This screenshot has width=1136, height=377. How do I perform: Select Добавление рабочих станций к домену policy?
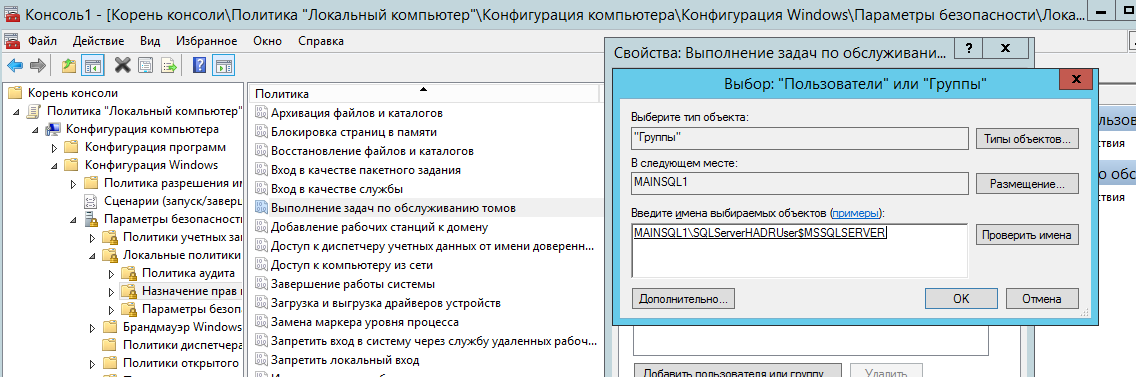380,227
